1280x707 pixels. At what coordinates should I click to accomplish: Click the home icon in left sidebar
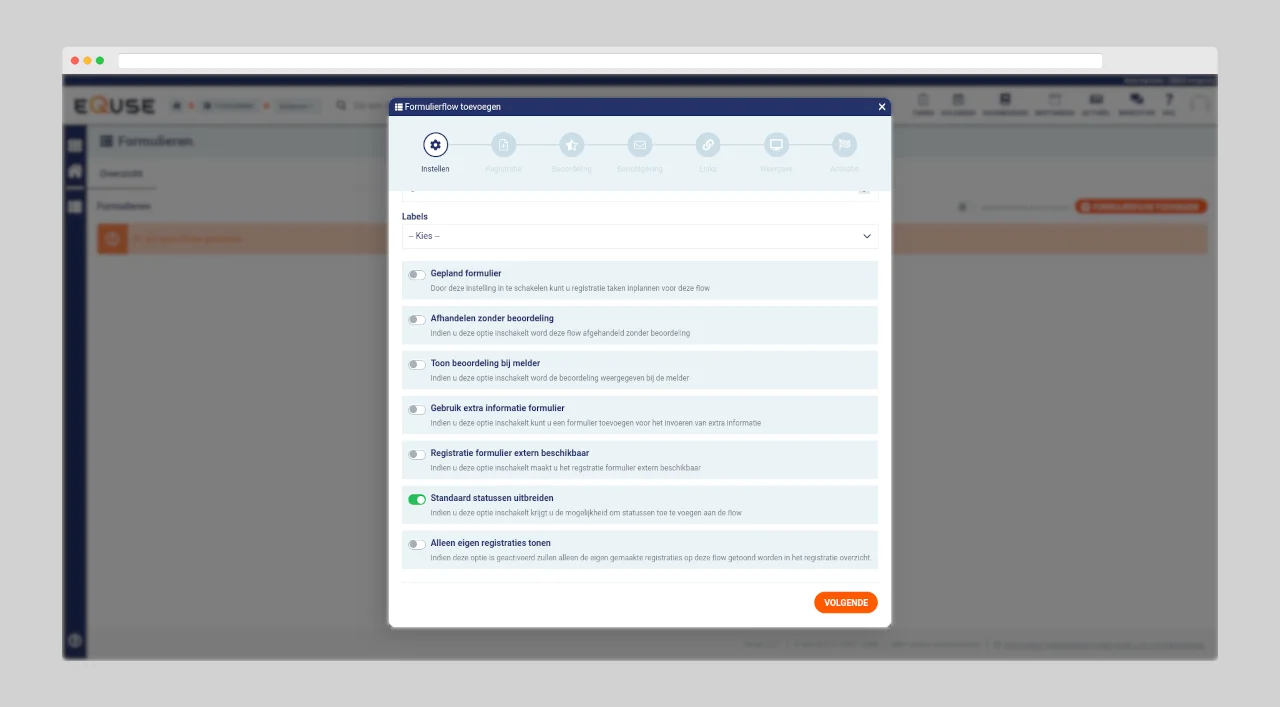(75, 171)
